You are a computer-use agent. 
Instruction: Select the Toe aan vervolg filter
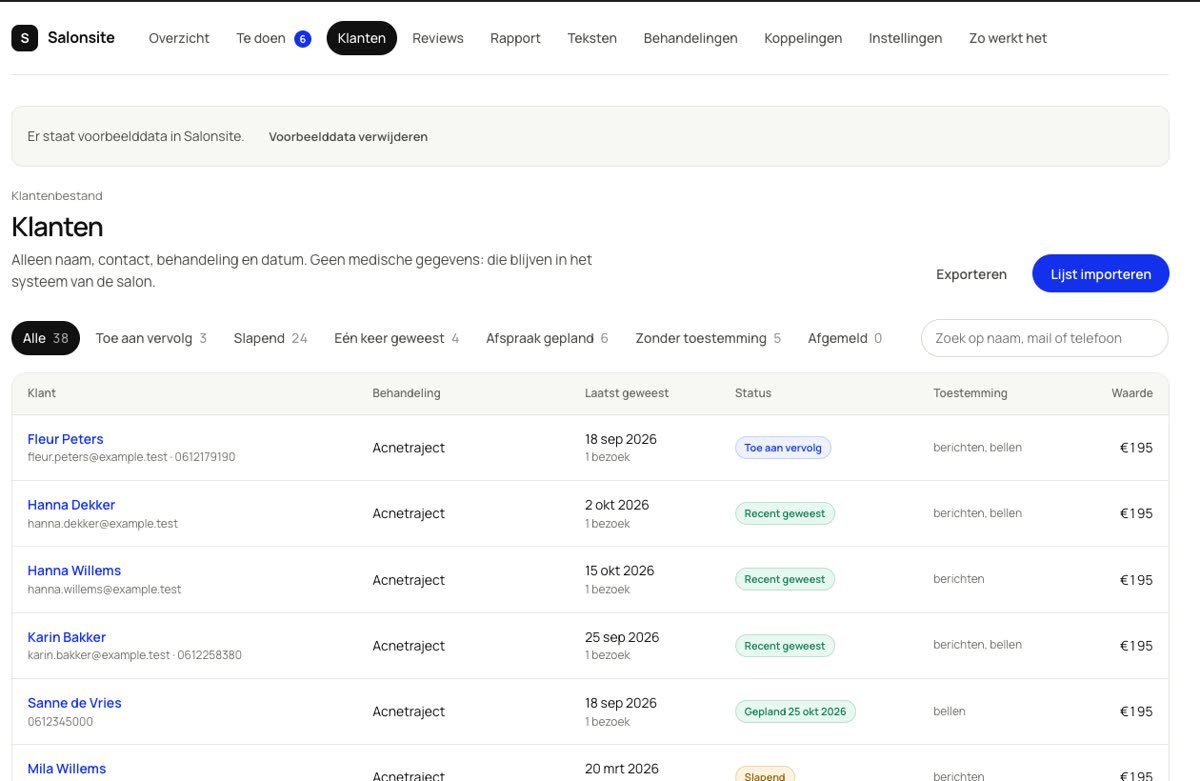pyautogui.click(x=151, y=338)
